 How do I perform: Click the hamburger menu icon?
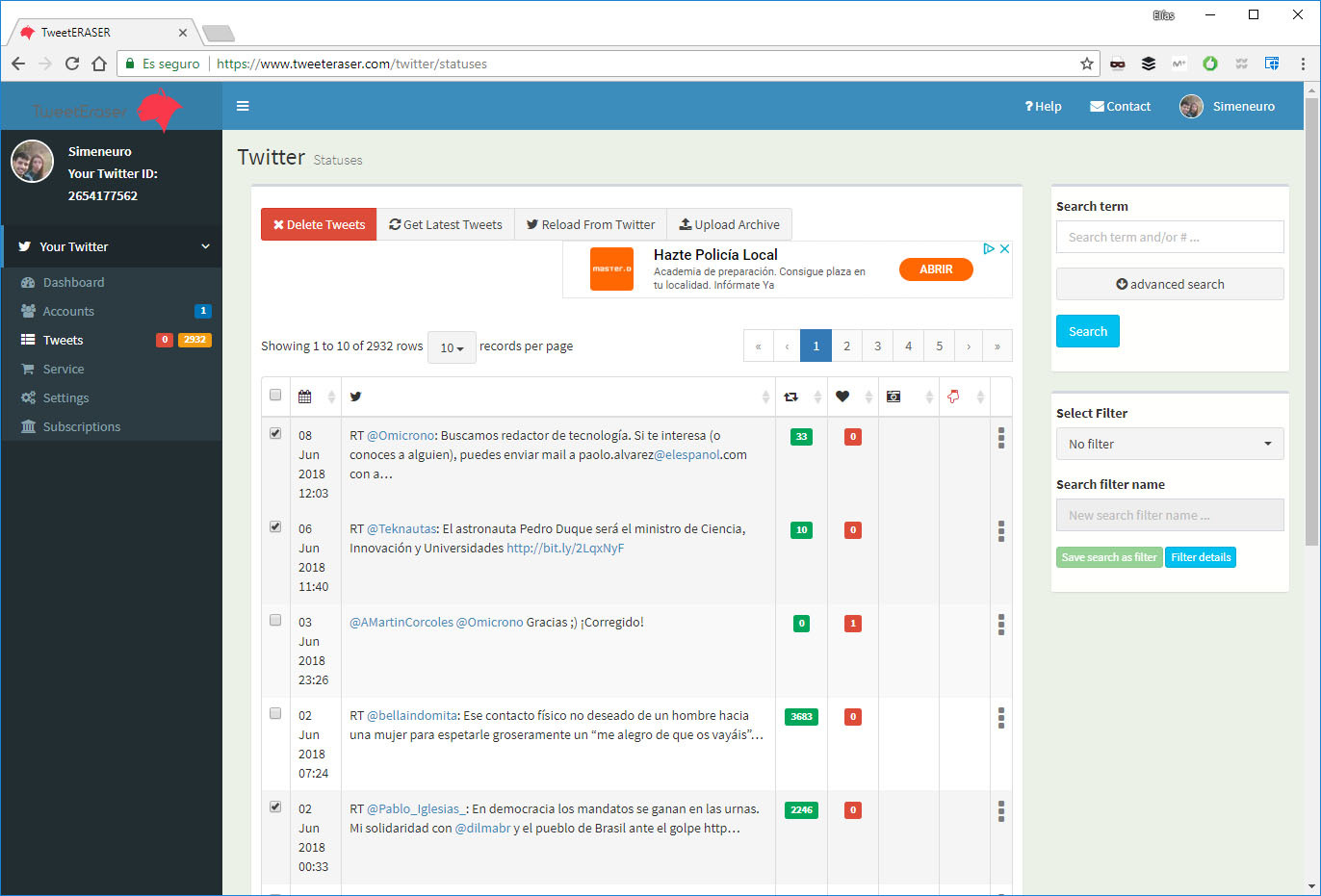click(243, 106)
